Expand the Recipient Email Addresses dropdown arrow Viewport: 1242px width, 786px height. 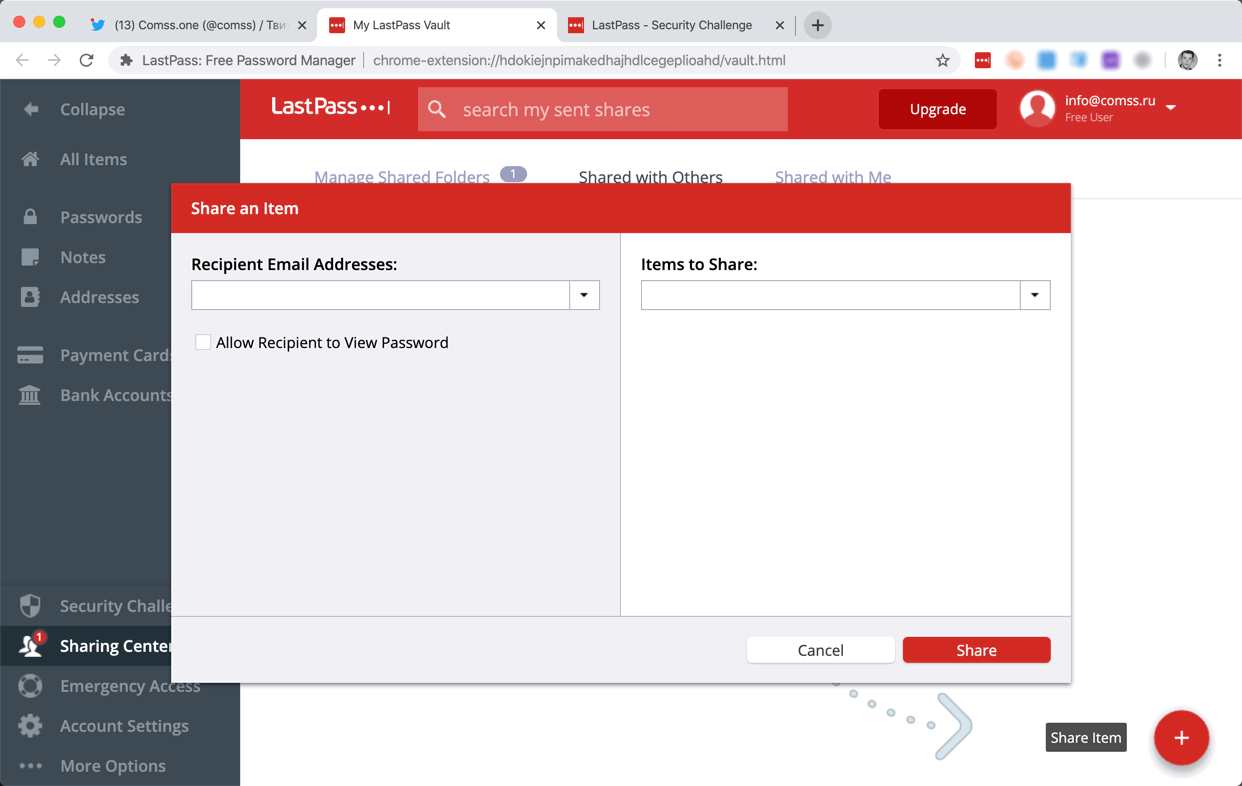(x=584, y=295)
